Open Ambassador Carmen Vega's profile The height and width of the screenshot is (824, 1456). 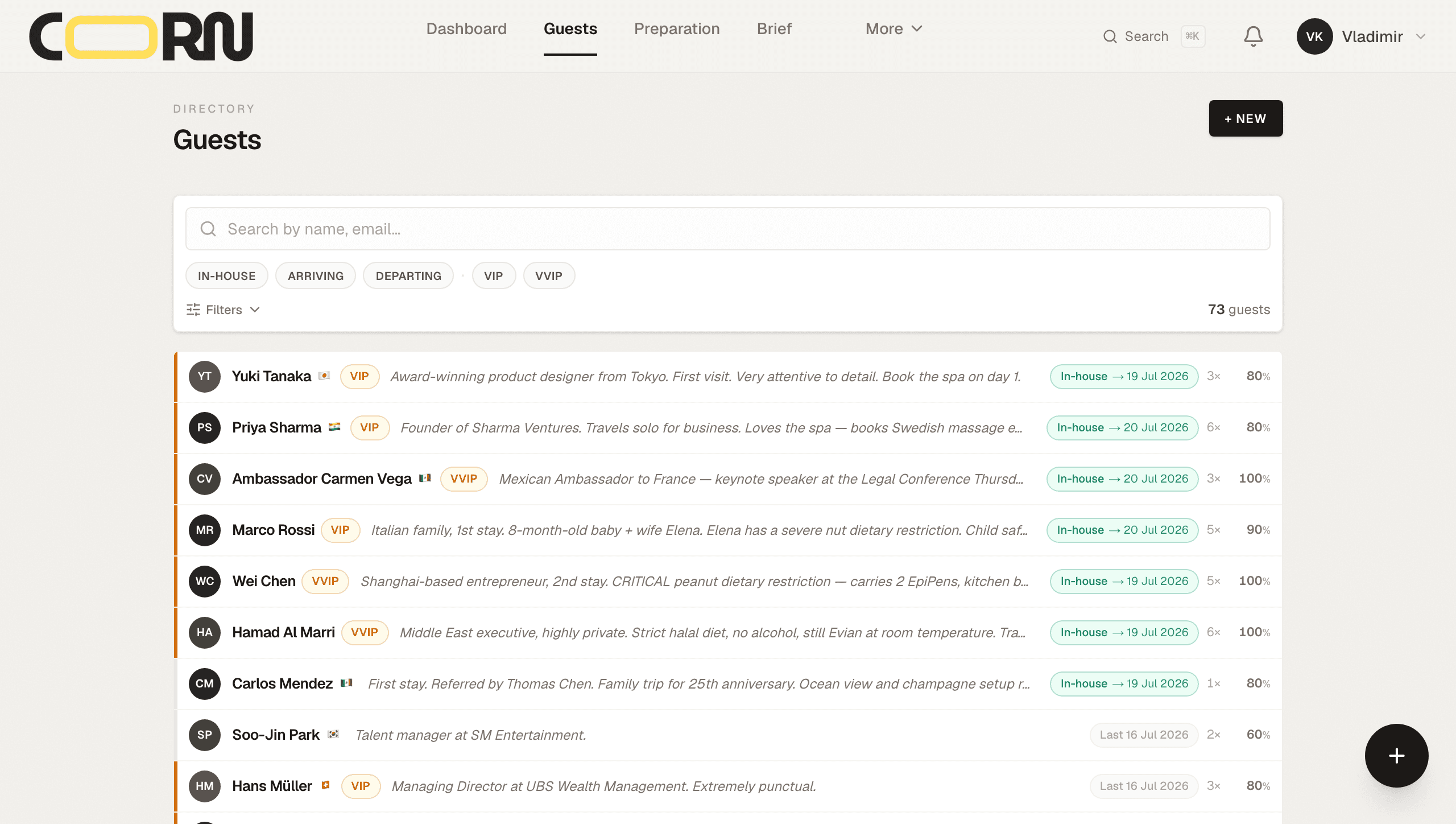322,479
